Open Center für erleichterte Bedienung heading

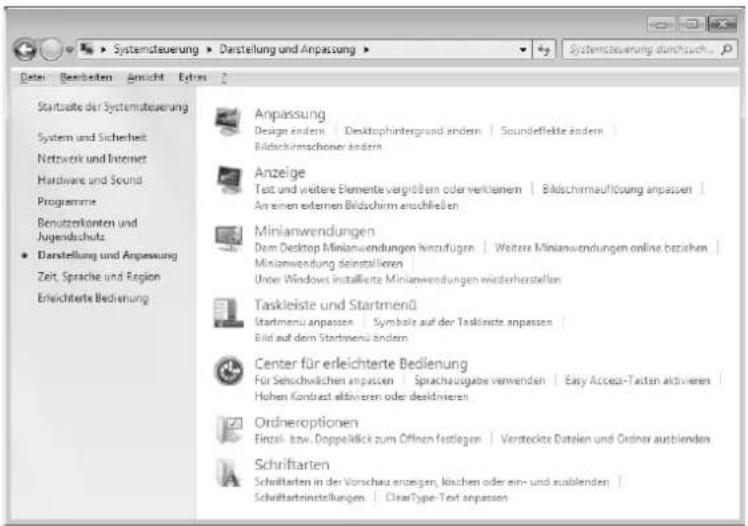[x=361, y=363]
